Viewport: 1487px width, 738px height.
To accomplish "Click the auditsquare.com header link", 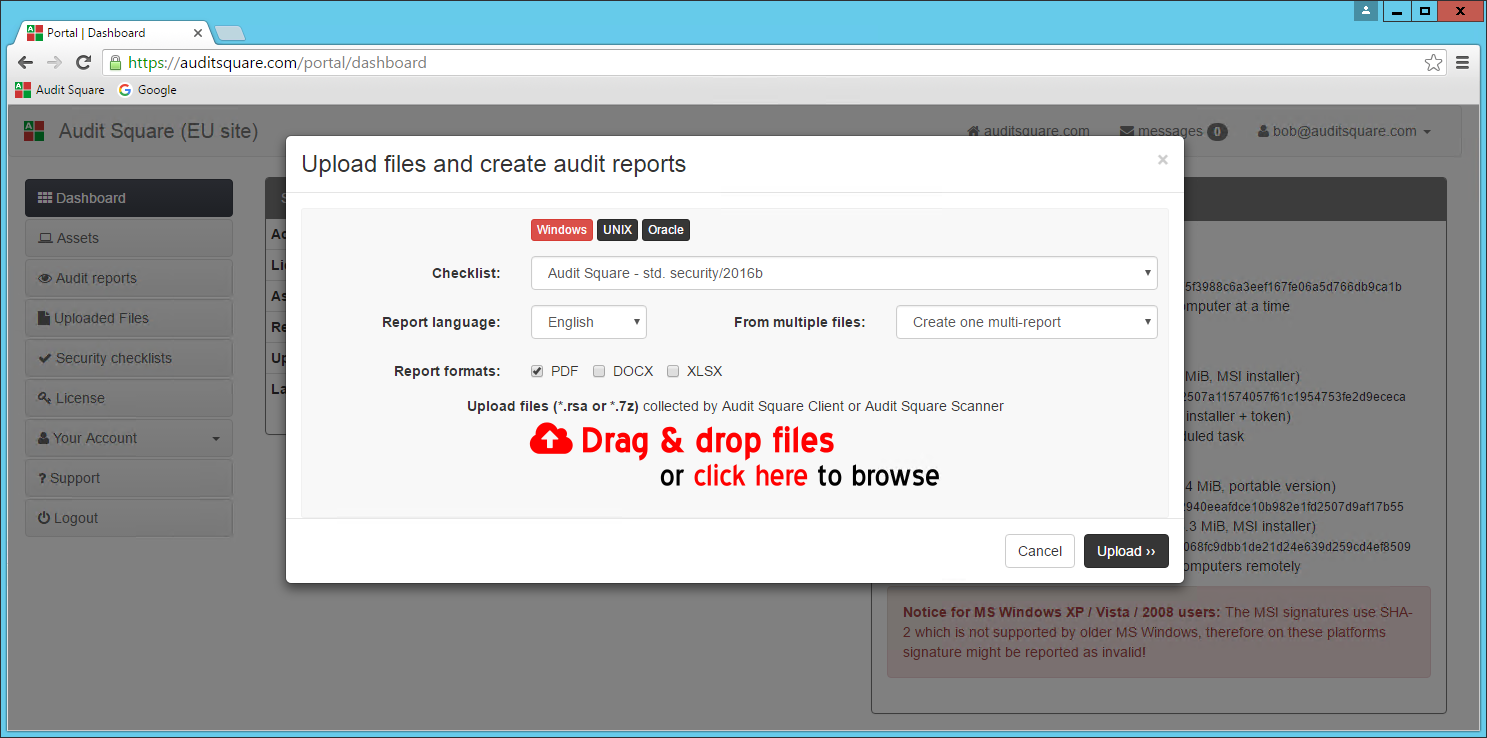I will tap(1028, 131).
